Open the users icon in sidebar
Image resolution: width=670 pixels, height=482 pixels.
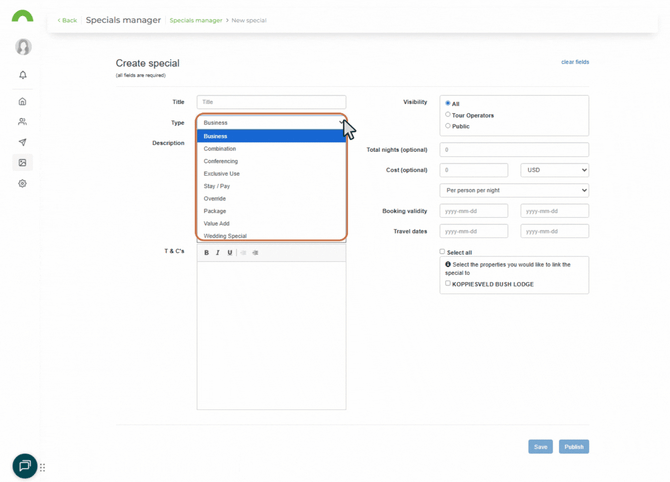[22, 122]
